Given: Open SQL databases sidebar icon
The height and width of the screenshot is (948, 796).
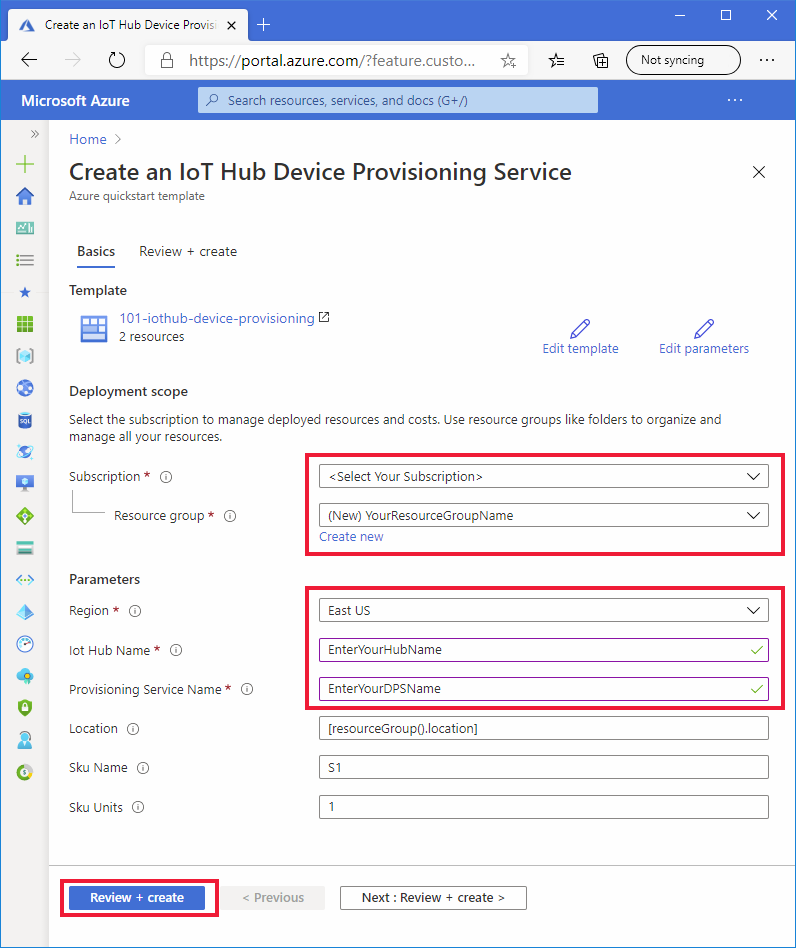Looking at the screenshot, I should (x=25, y=420).
